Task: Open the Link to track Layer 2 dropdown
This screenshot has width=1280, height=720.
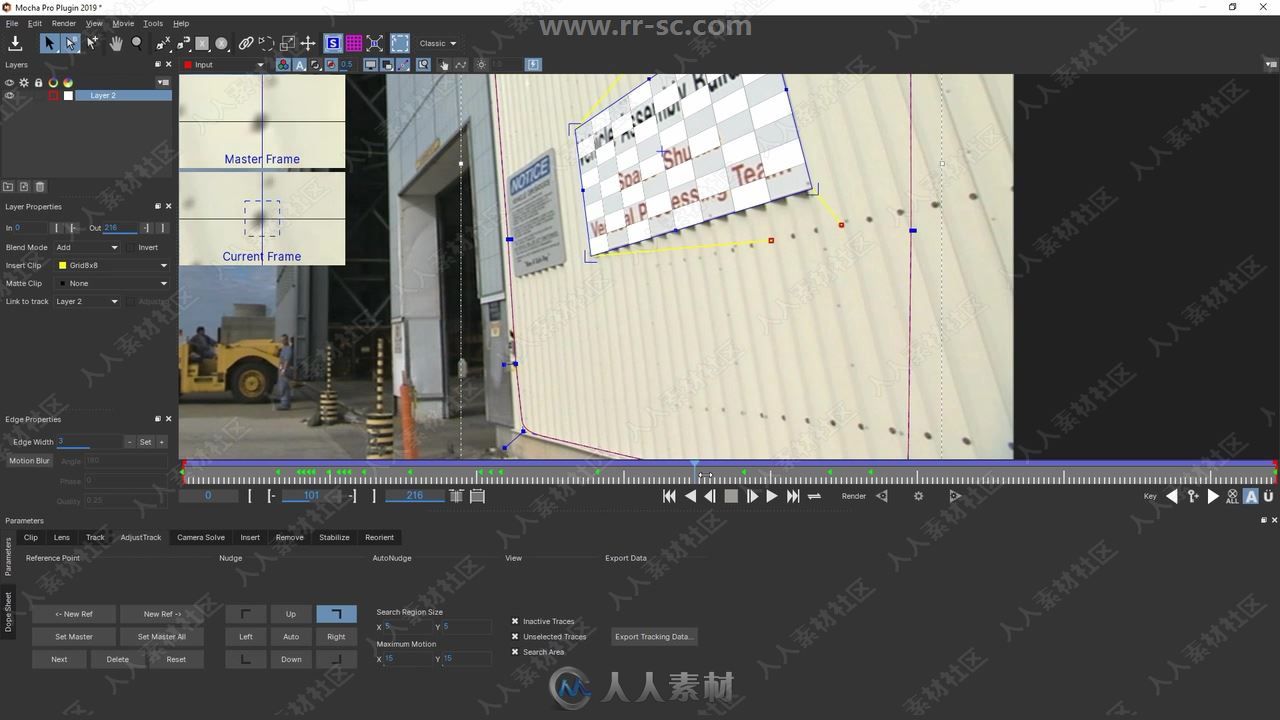Action: point(86,301)
